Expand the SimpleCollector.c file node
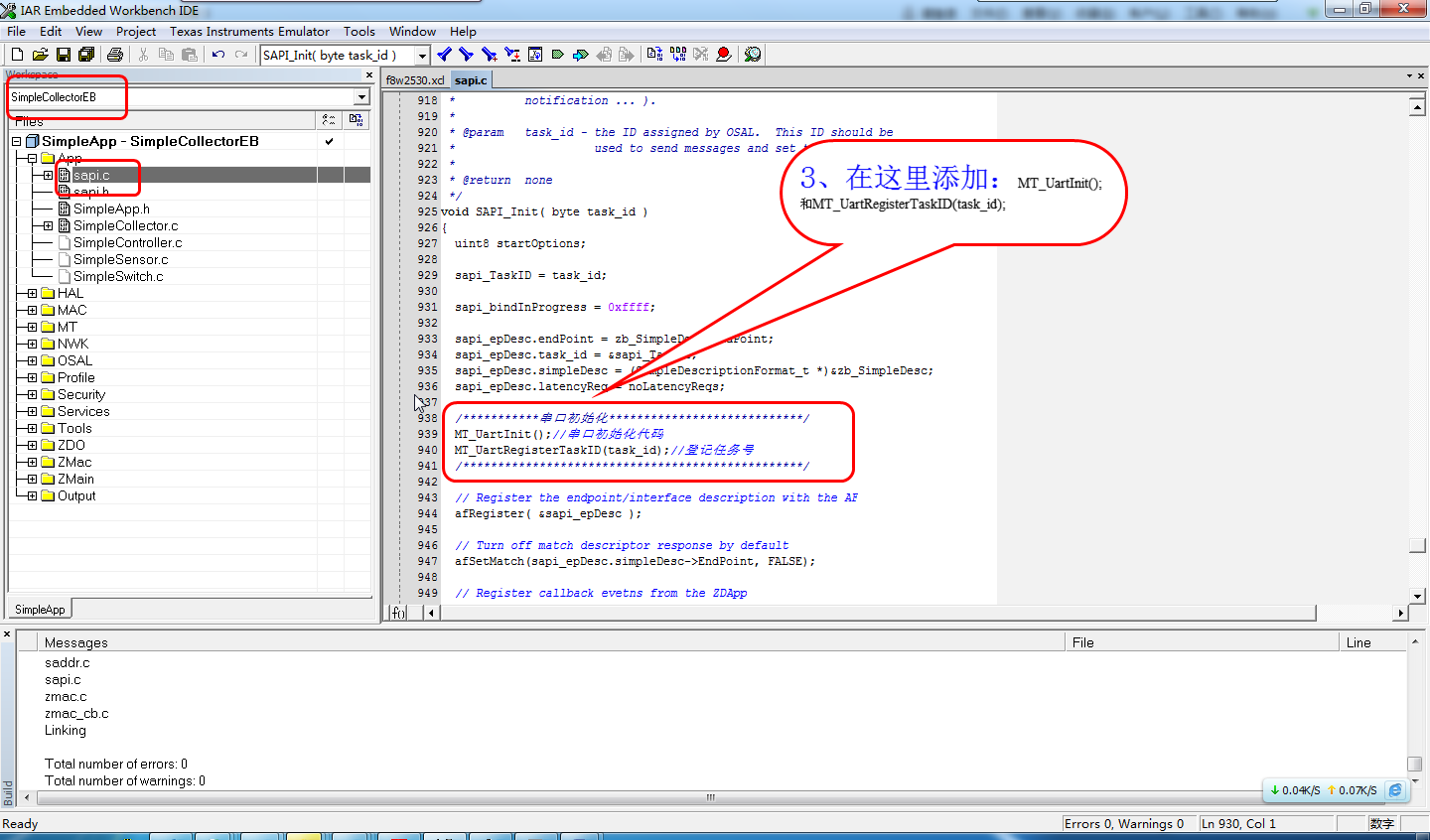Image resolution: width=1430 pixels, height=840 pixels. click(x=48, y=225)
